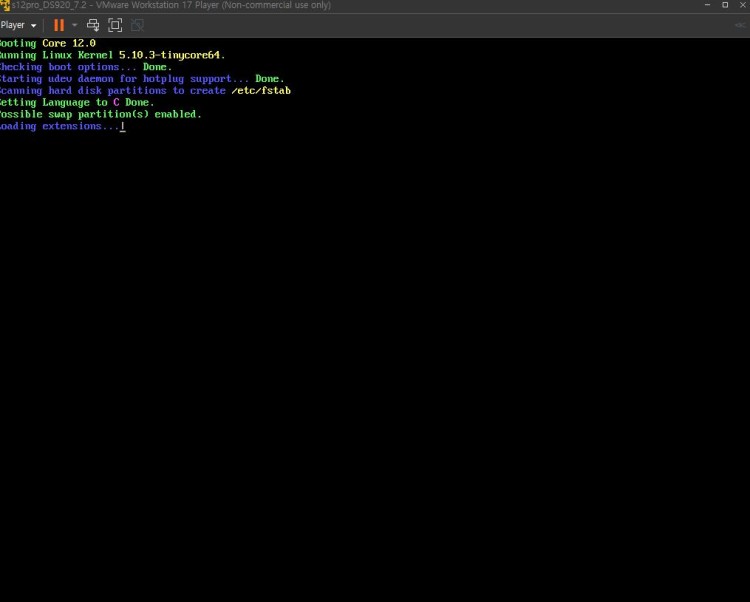Viewport: 750px width, 602px height.
Task: Close the VMware Workstation Player window
Action: point(743,5)
